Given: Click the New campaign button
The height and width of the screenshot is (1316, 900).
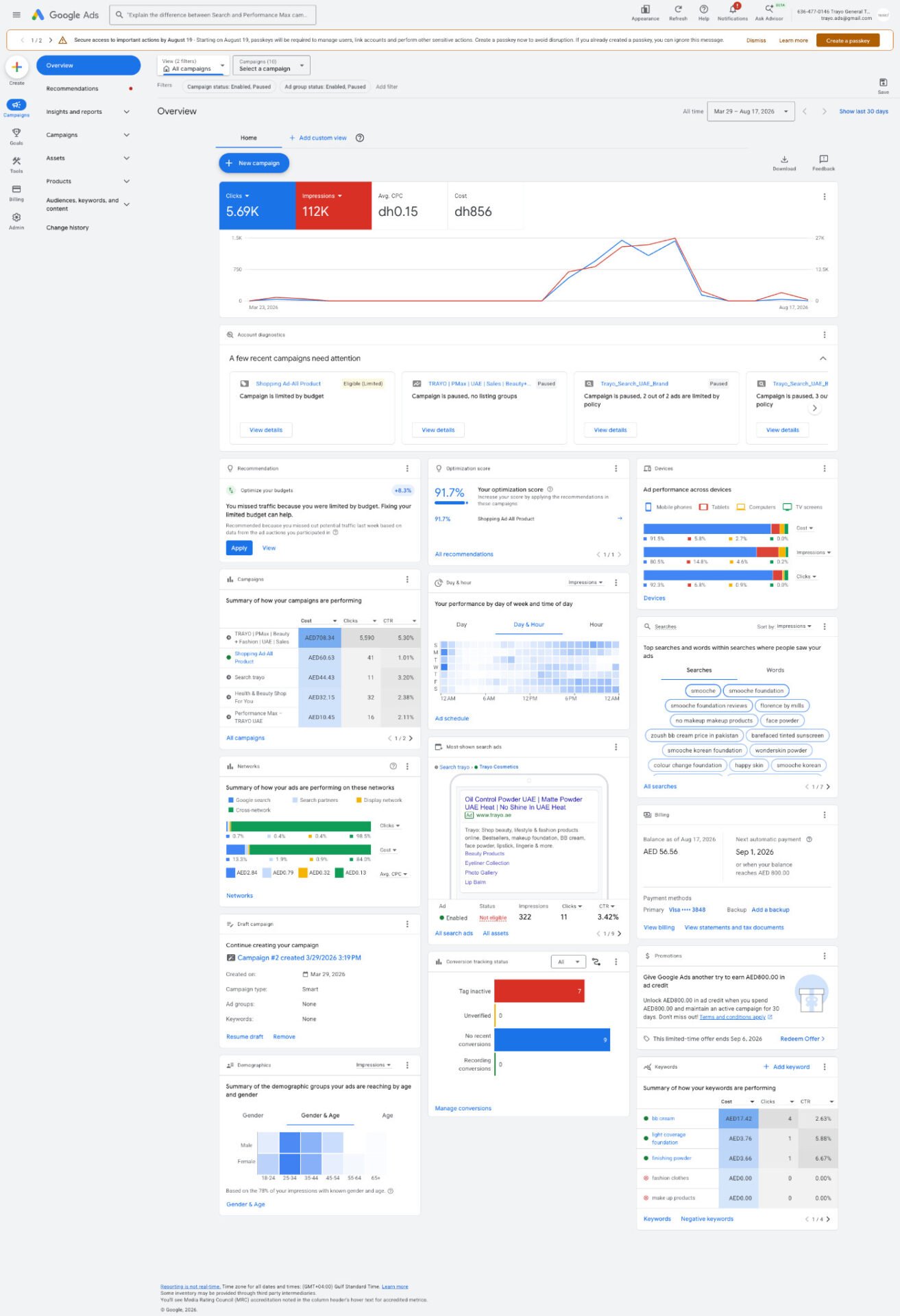Looking at the screenshot, I should tap(254, 163).
